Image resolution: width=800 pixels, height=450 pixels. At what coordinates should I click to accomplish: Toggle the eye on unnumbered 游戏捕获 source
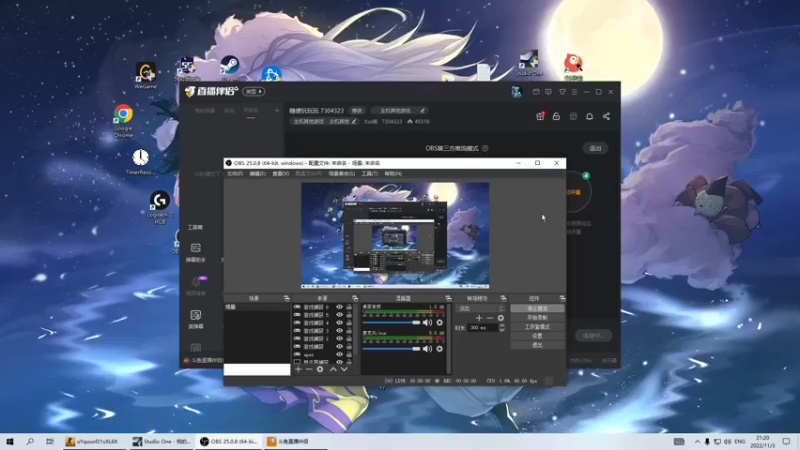pos(339,346)
